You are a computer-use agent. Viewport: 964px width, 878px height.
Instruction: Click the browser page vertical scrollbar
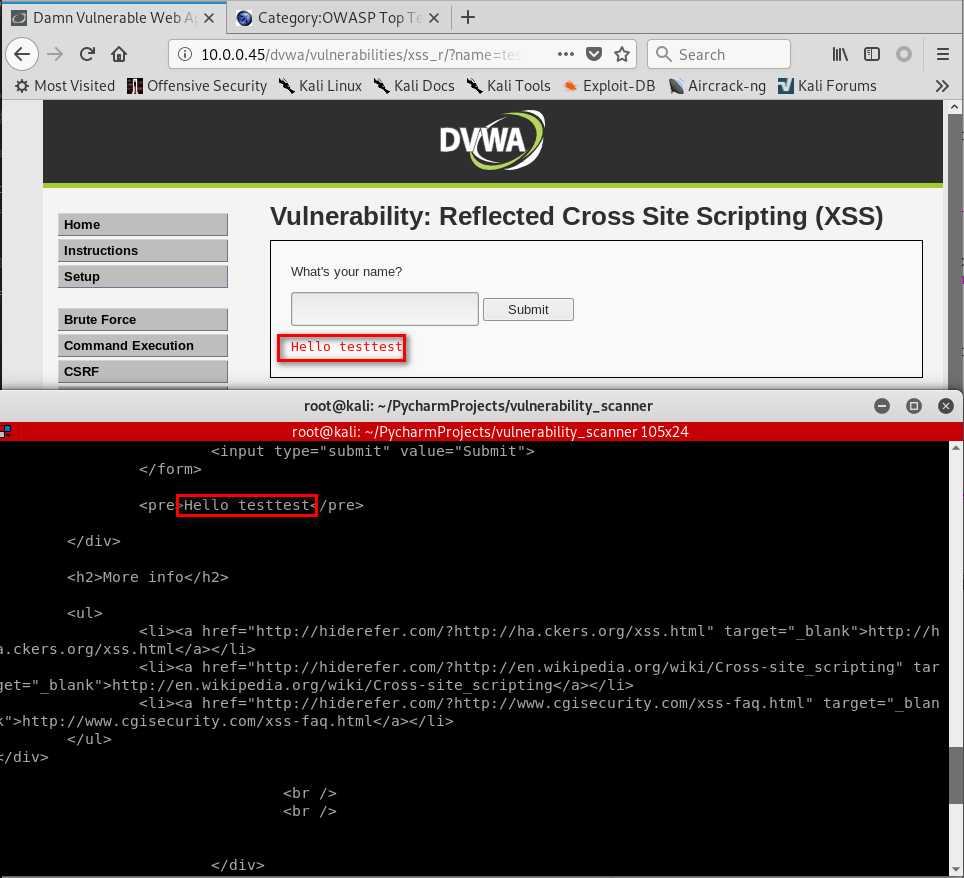point(954,246)
